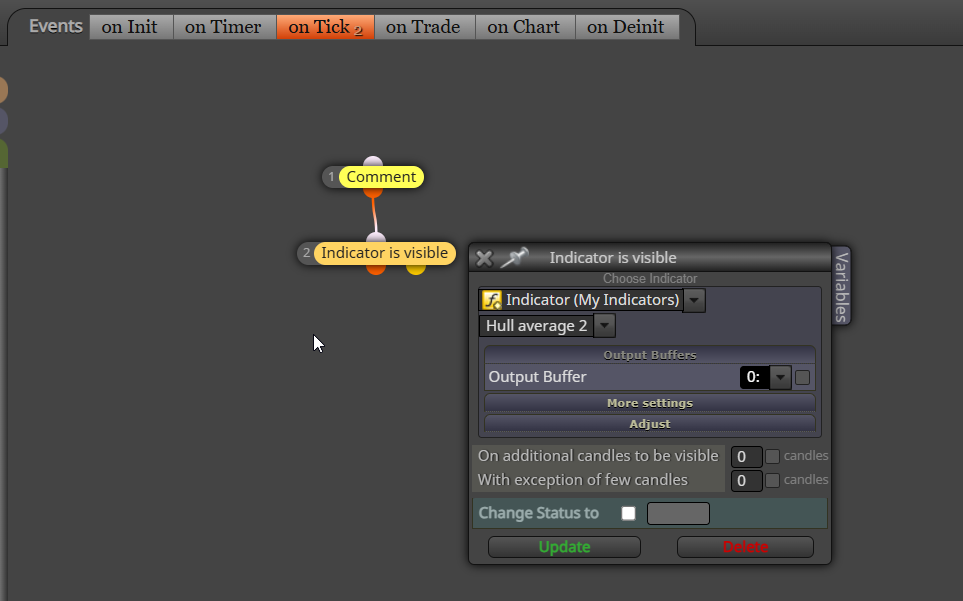Image resolution: width=963 pixels, height=601 pixels.
Task: Switch to the on Timer tab
Action: click(x=225, y=27)
